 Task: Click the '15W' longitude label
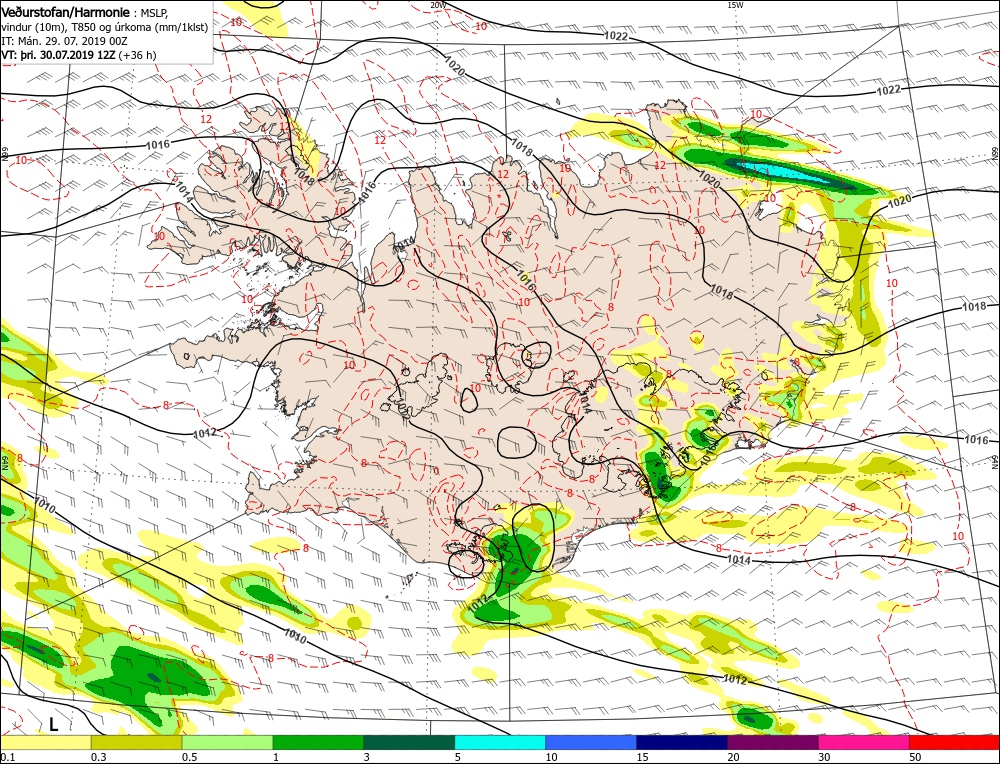(735, 5)
